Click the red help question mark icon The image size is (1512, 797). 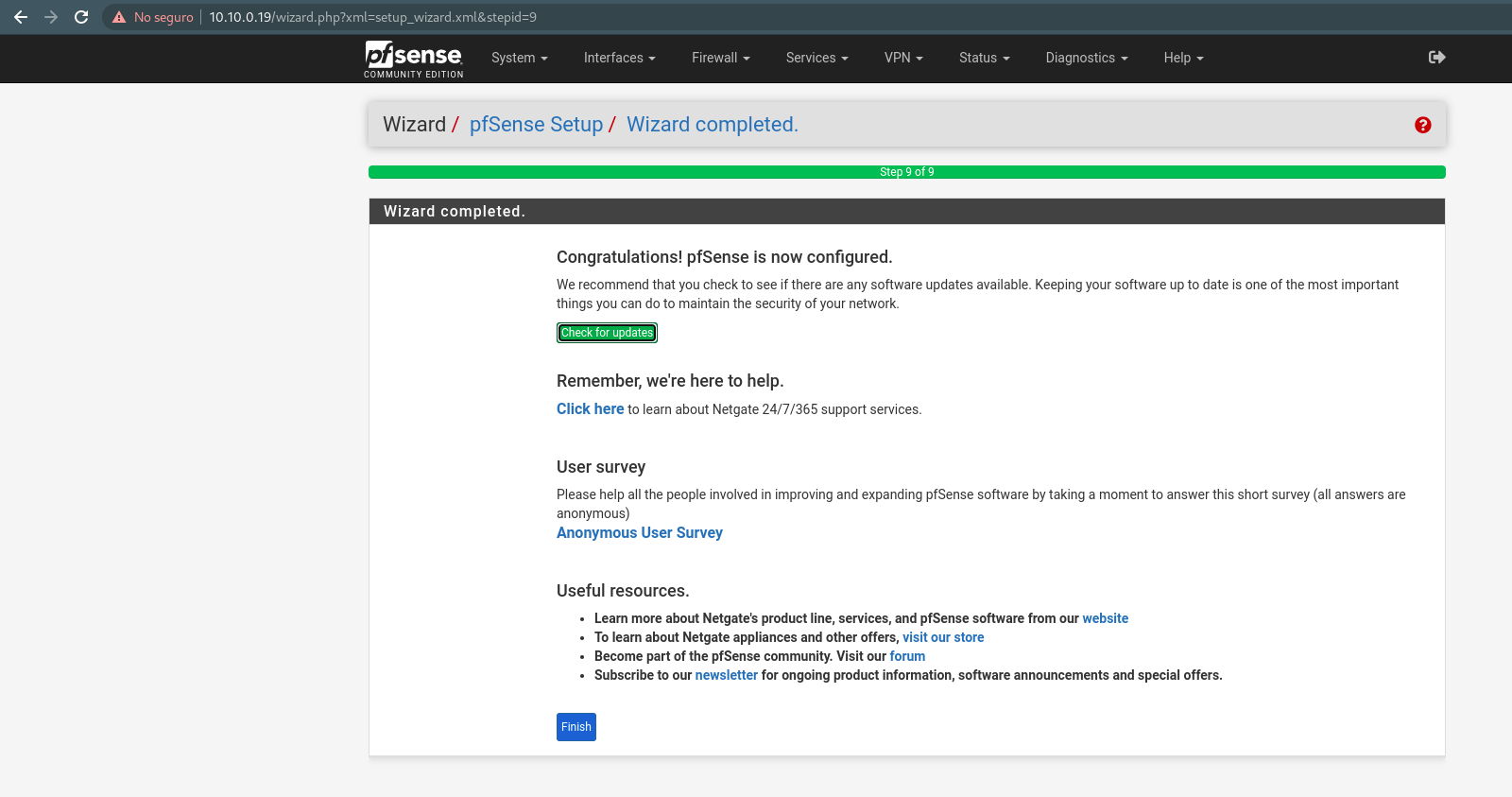click(x=1422, y=125)
